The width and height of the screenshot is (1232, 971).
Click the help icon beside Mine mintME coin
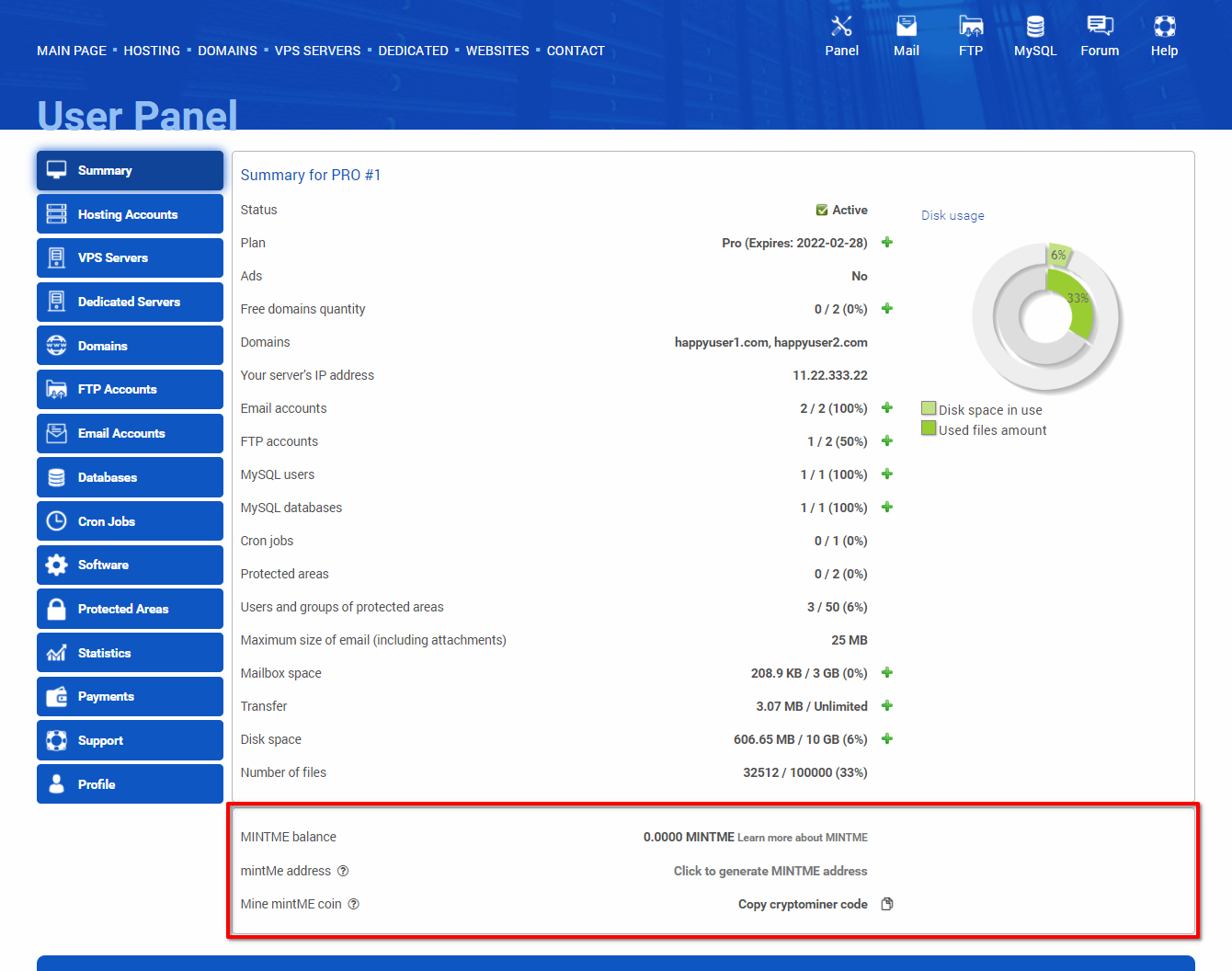354,904
